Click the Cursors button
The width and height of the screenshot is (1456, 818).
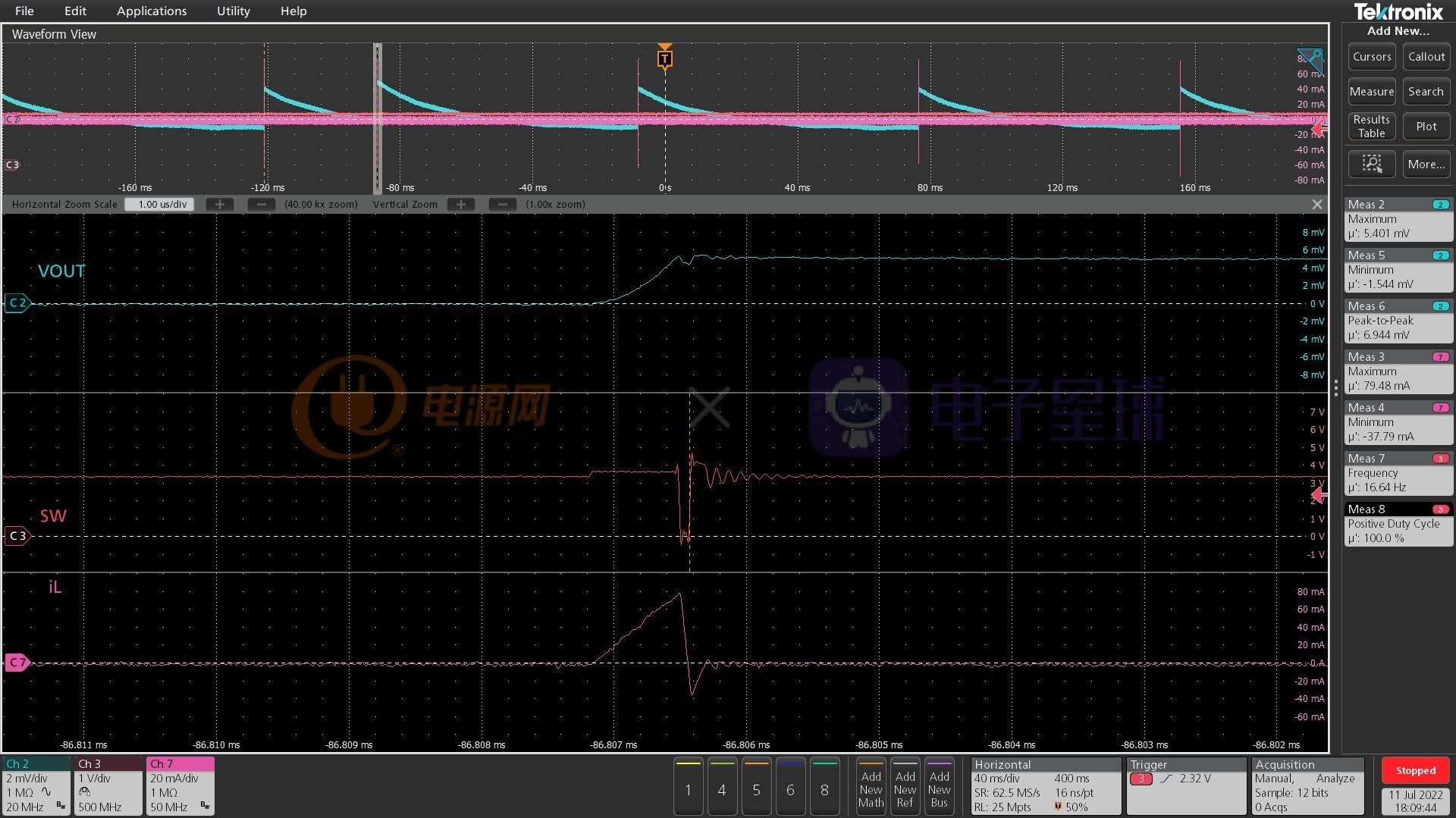pos(1371,57)
